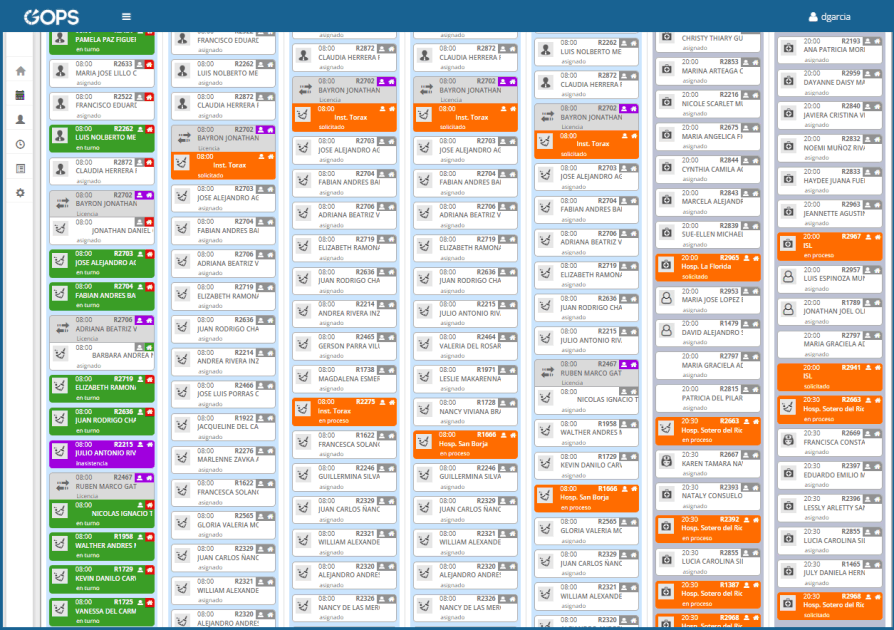This screenshot has height=630, width=894.
Task: Select the person icon in the sidebar
Action: coord(21,119)
